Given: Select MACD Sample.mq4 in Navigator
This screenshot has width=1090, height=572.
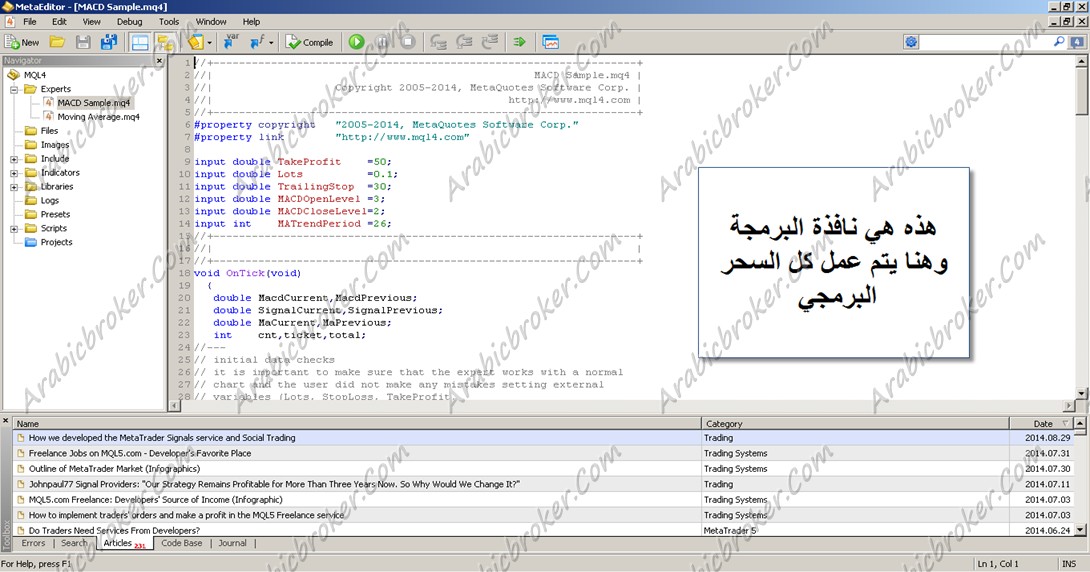Looking at the screenshot, I should pos(93,103).
